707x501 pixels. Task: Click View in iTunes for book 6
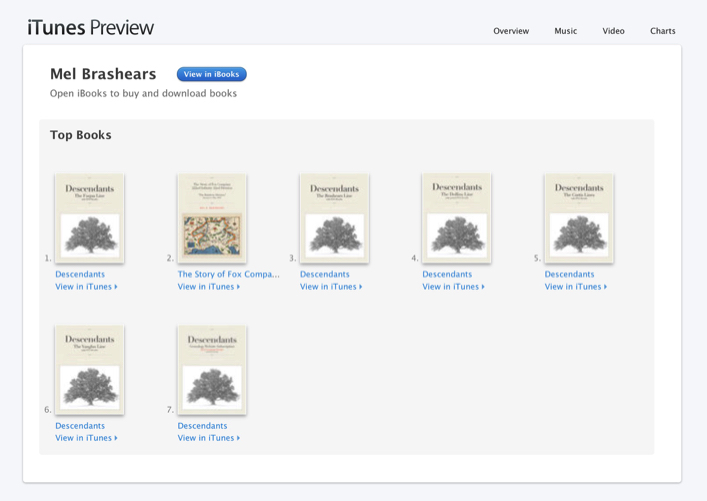(x=86, y=438)
